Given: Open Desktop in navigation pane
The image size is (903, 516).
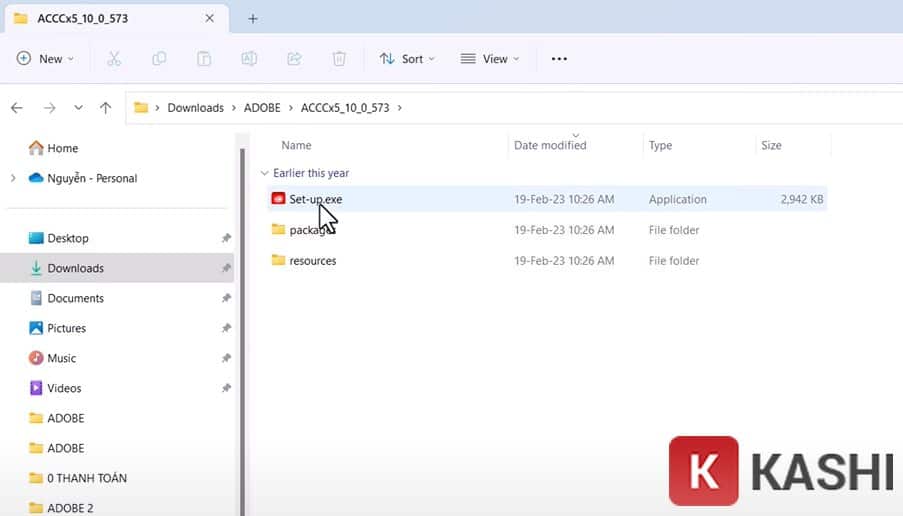Looking at the screenshot, I should [68, 238].
